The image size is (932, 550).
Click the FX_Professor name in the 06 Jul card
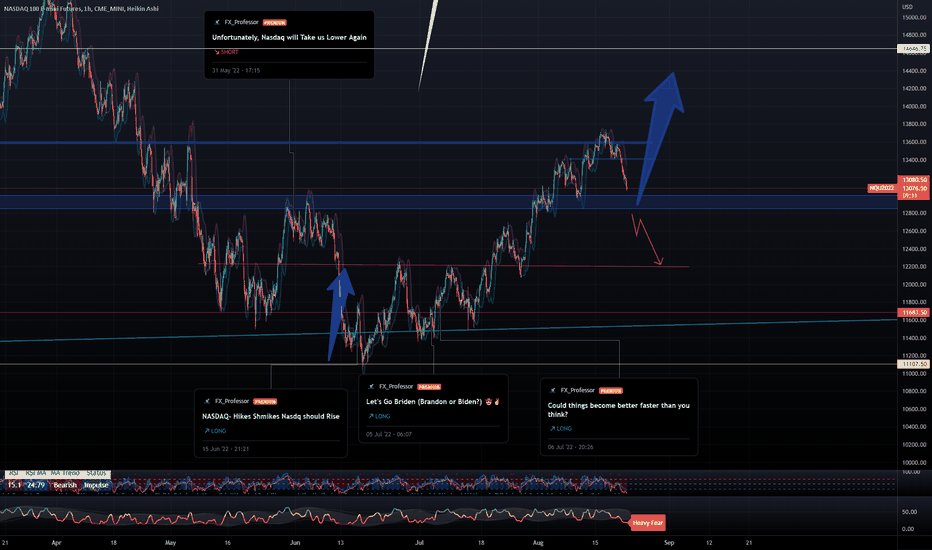578,391
